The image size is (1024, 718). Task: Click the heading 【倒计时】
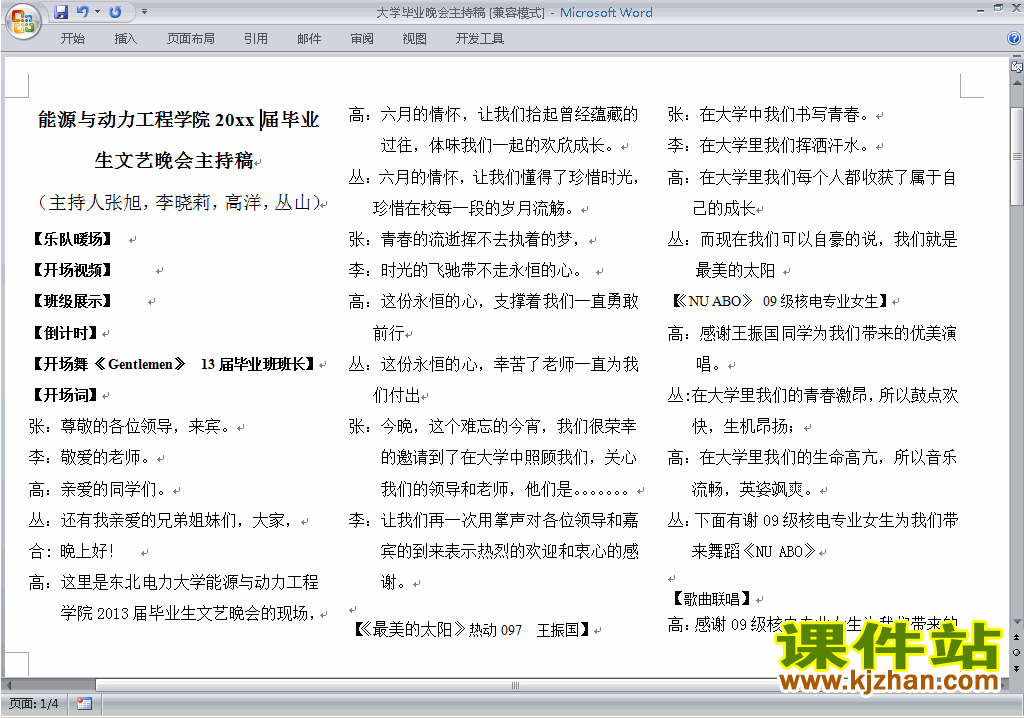click(65, 333)
